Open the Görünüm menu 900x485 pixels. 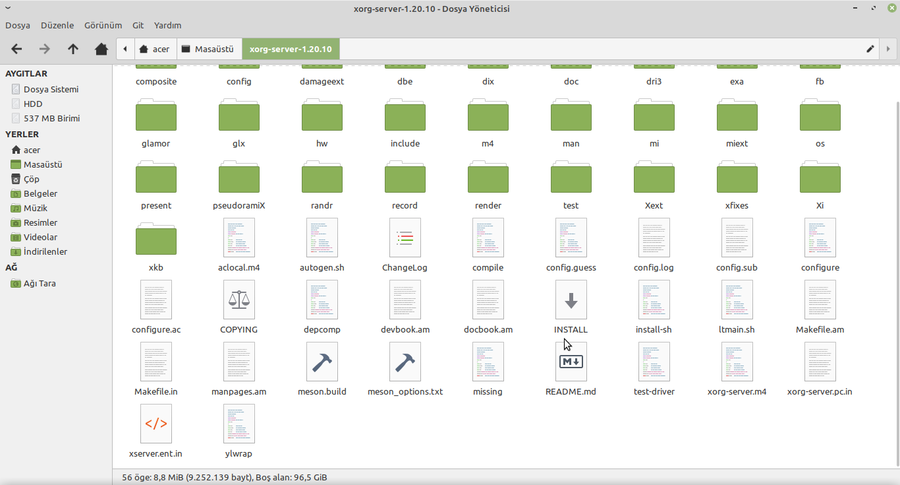click(x=103, y=25)
